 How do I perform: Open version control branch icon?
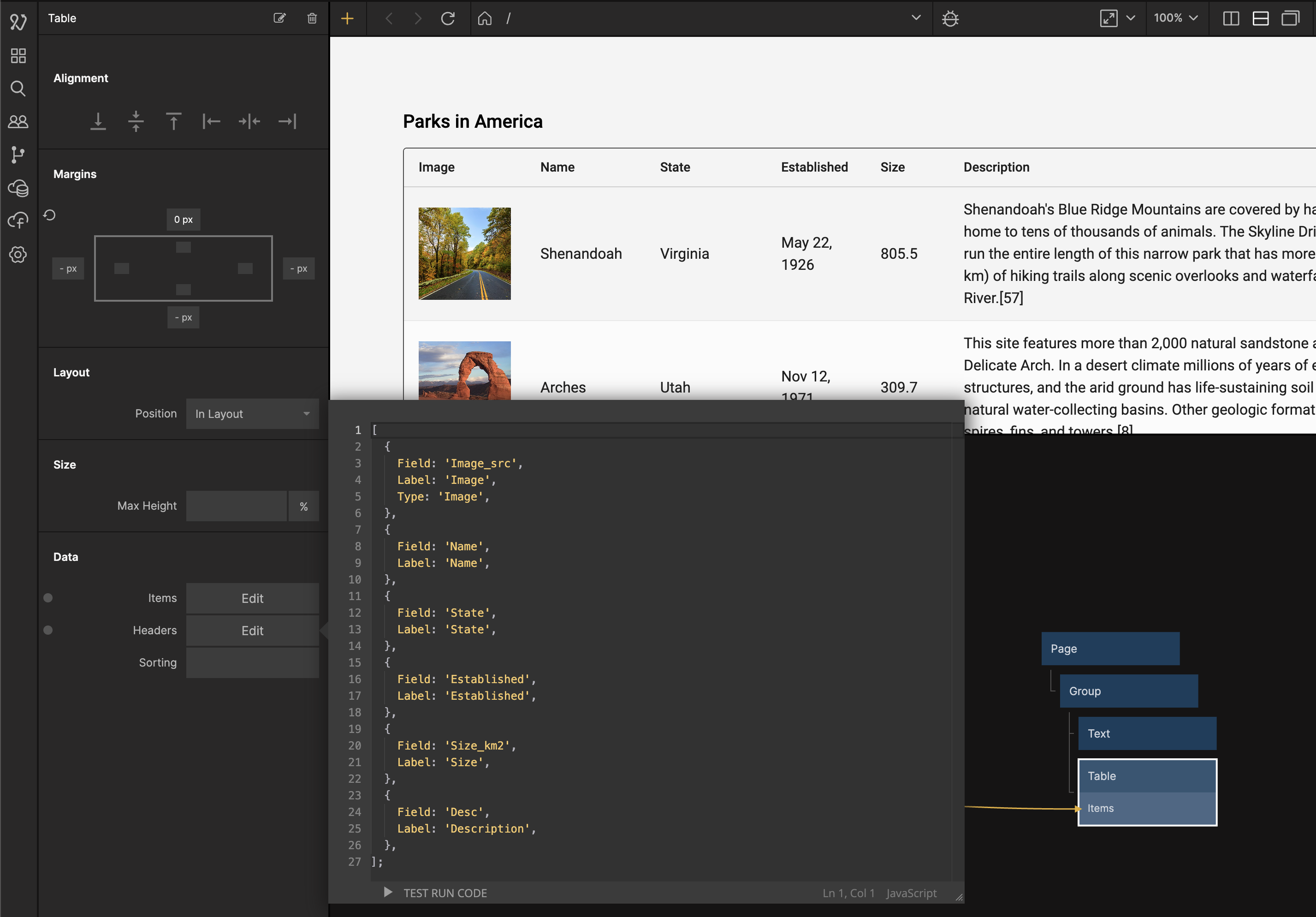pos(18,155)
